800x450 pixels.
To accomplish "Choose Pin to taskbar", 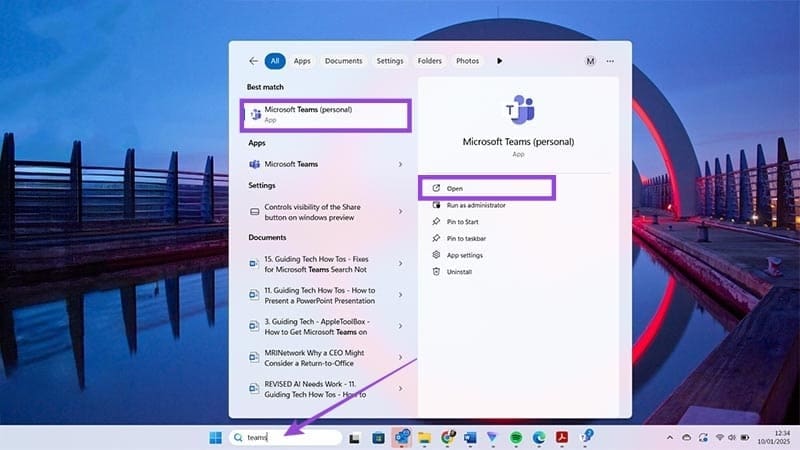I will tap(466, 238).
